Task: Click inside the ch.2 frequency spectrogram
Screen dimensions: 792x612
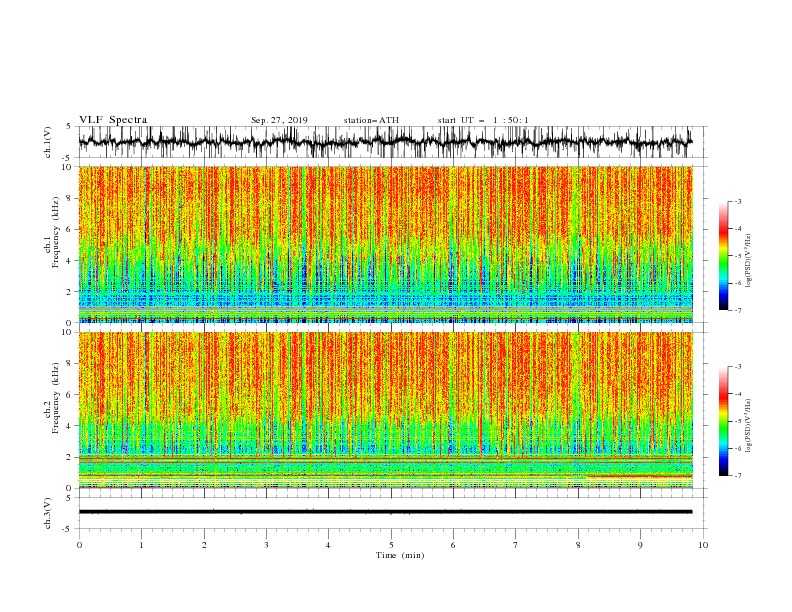Action: 386,410
